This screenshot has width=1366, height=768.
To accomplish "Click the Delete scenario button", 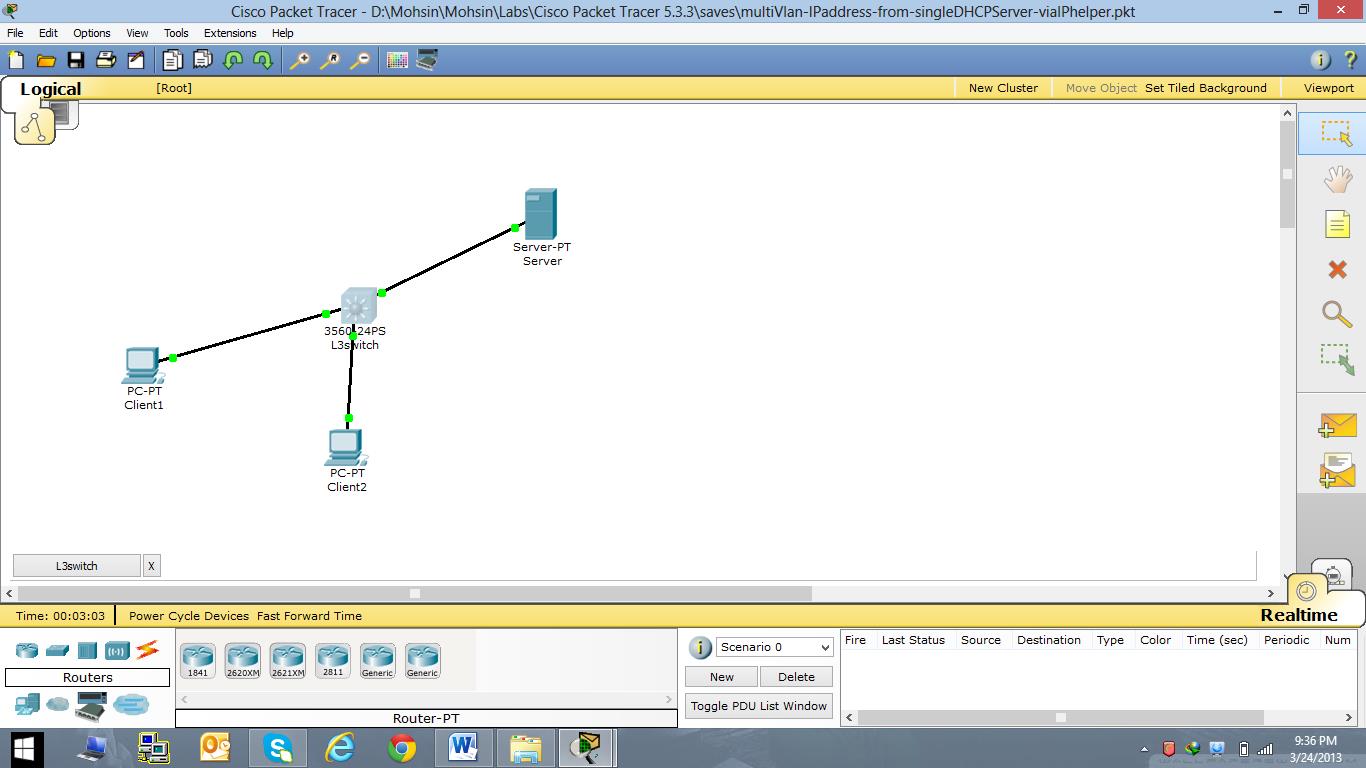I will 796,677.
